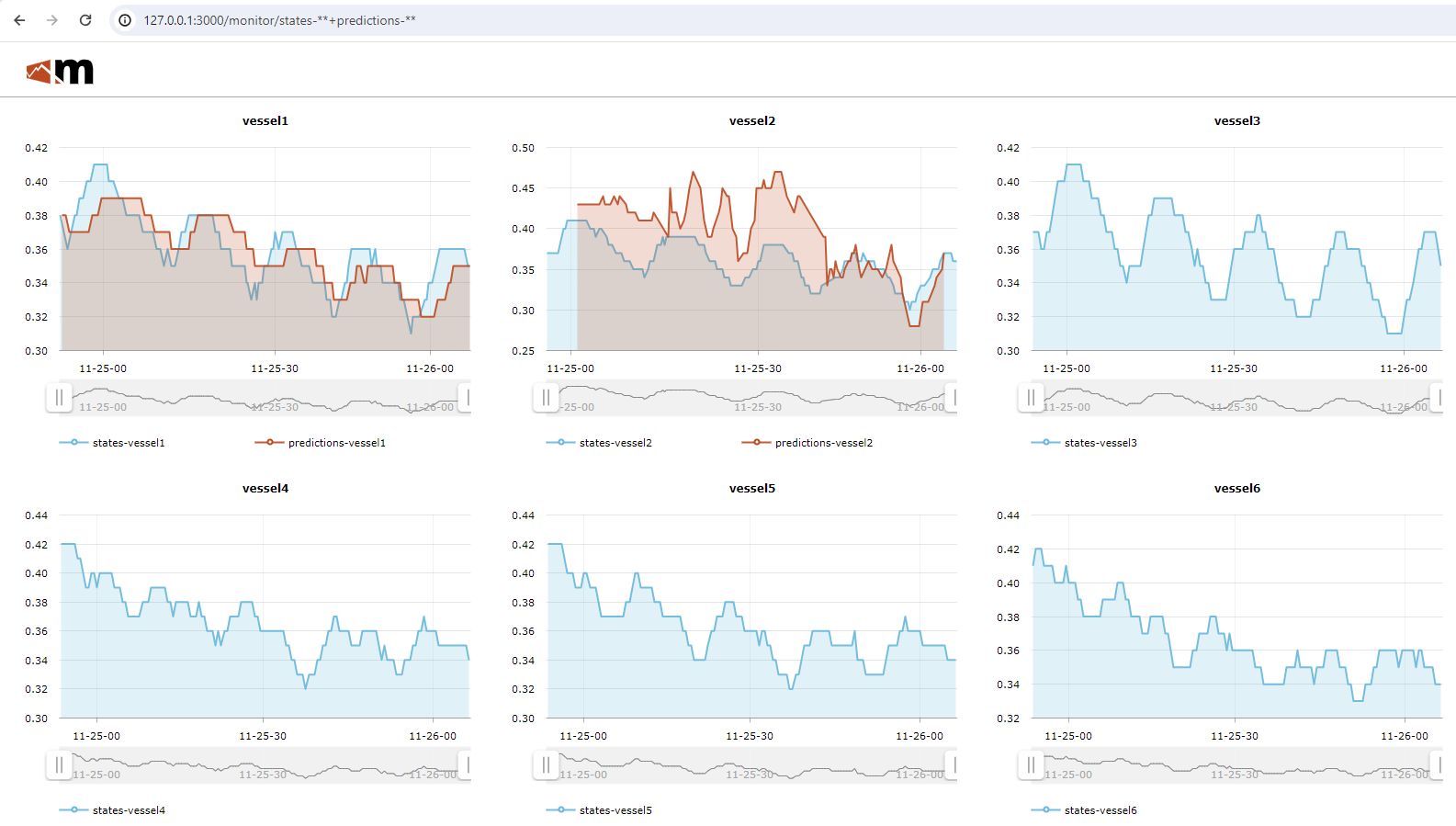The image size is (1456, 826).
Task: Toggle predictions-vessel1 series in the legend
Action: [321, 443]
